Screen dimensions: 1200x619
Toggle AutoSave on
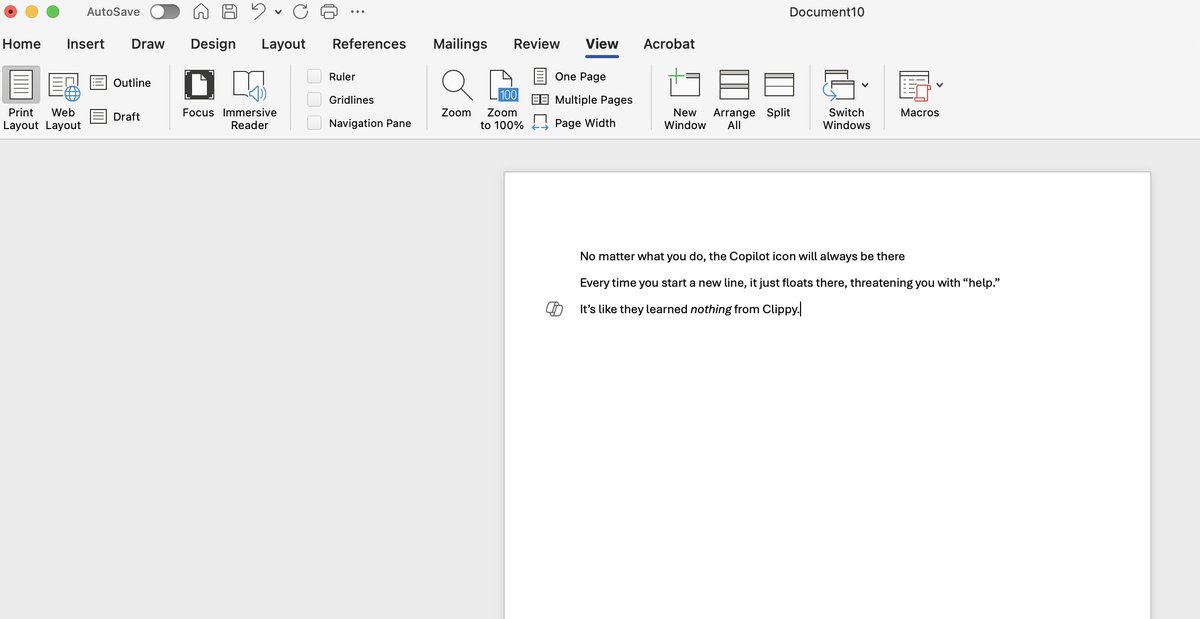click(163, 11)
